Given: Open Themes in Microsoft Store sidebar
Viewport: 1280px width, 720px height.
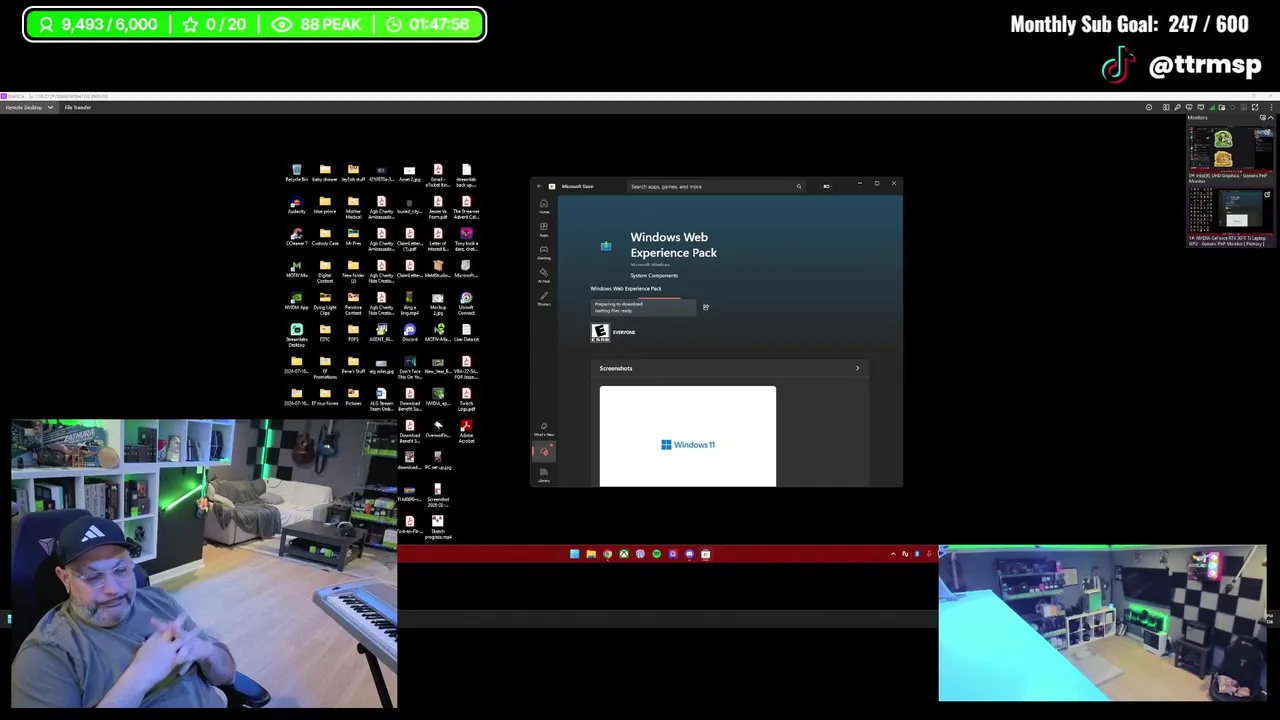Looking at the screenshot, I should pos(544,297).
